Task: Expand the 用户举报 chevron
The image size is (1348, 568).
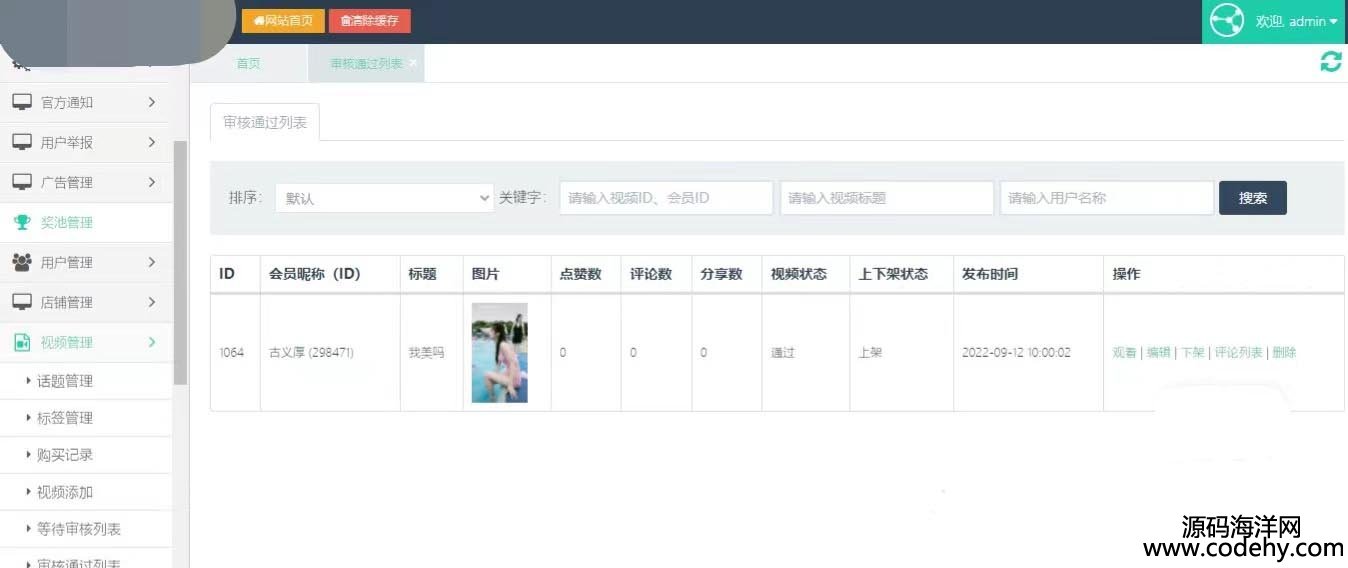Action: [151, 142]
